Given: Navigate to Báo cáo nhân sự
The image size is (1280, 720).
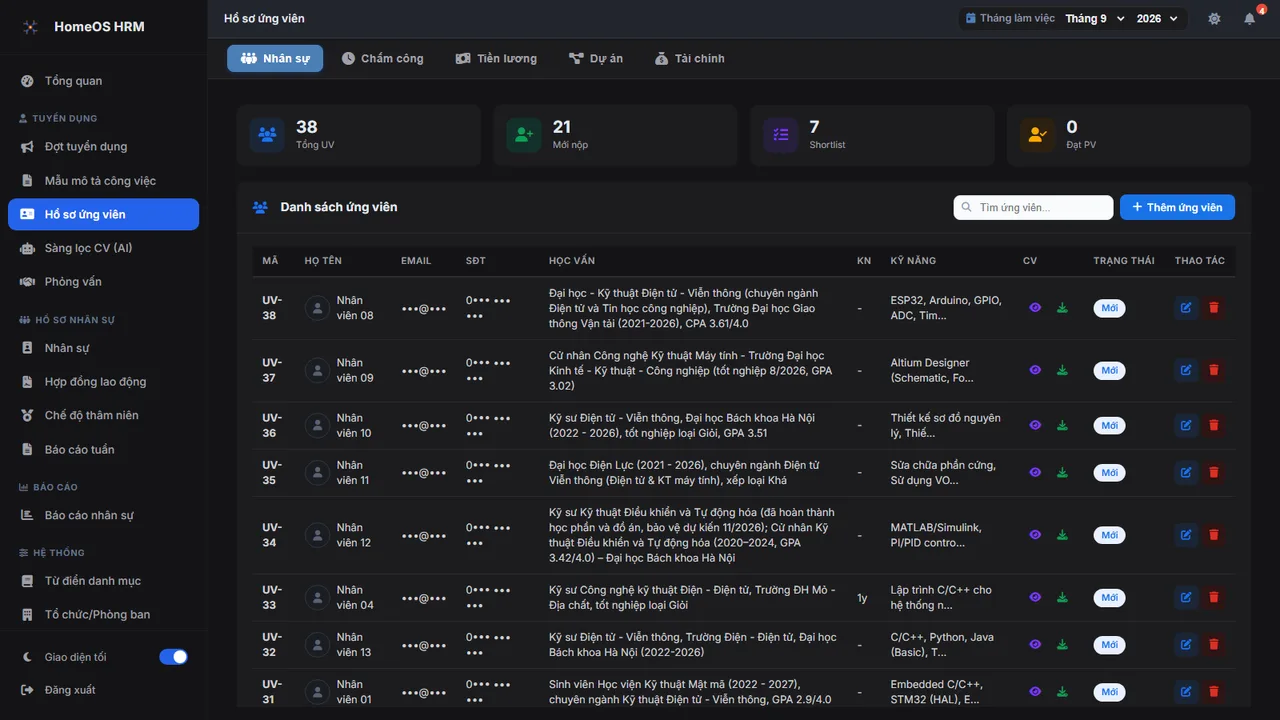Looking at the screenshot, I should coord(104,516).
